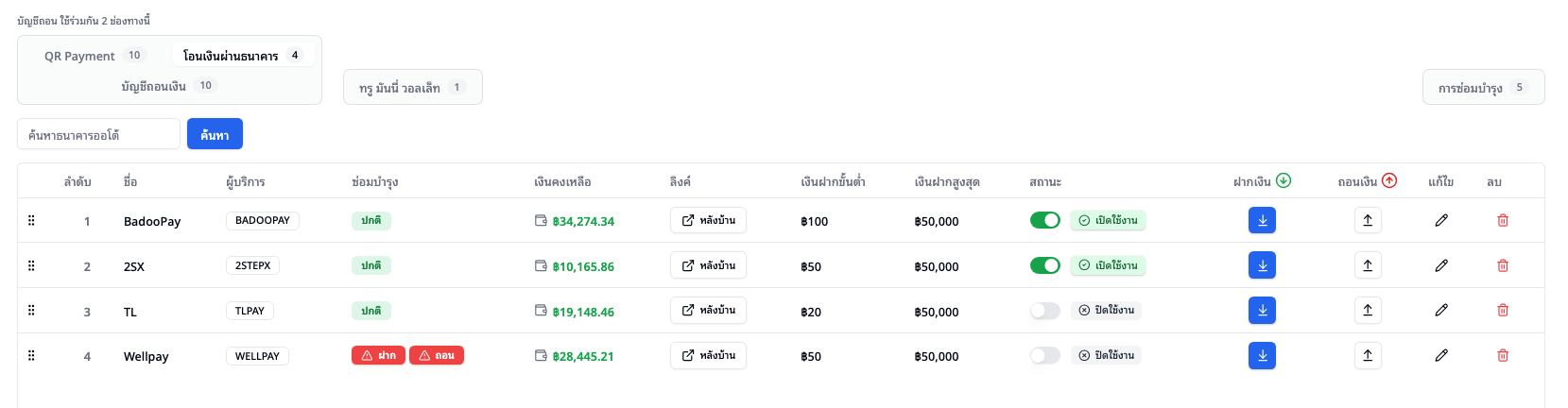Enable the Wellpay status switch
Image resolution: width=1568 pixels, height=408 pixels.
pyautogui.click(x=1044, y=356)
